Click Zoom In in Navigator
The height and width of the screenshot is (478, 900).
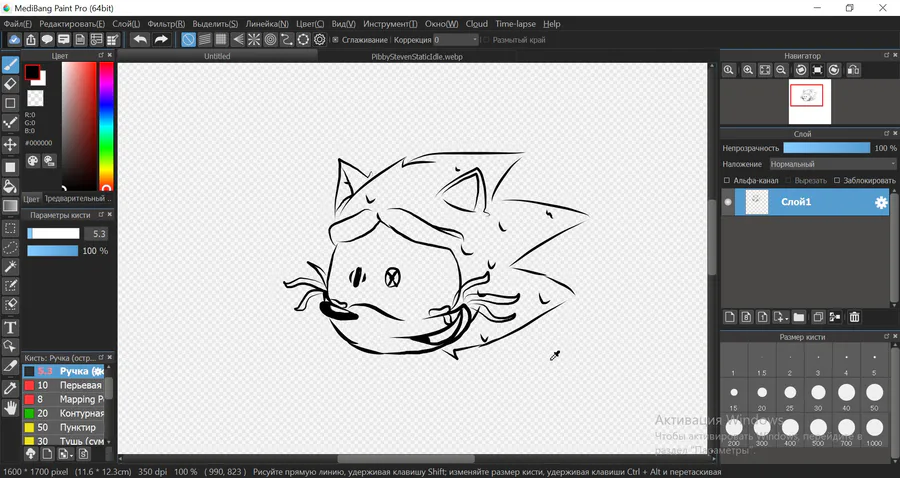click(748, 70)
